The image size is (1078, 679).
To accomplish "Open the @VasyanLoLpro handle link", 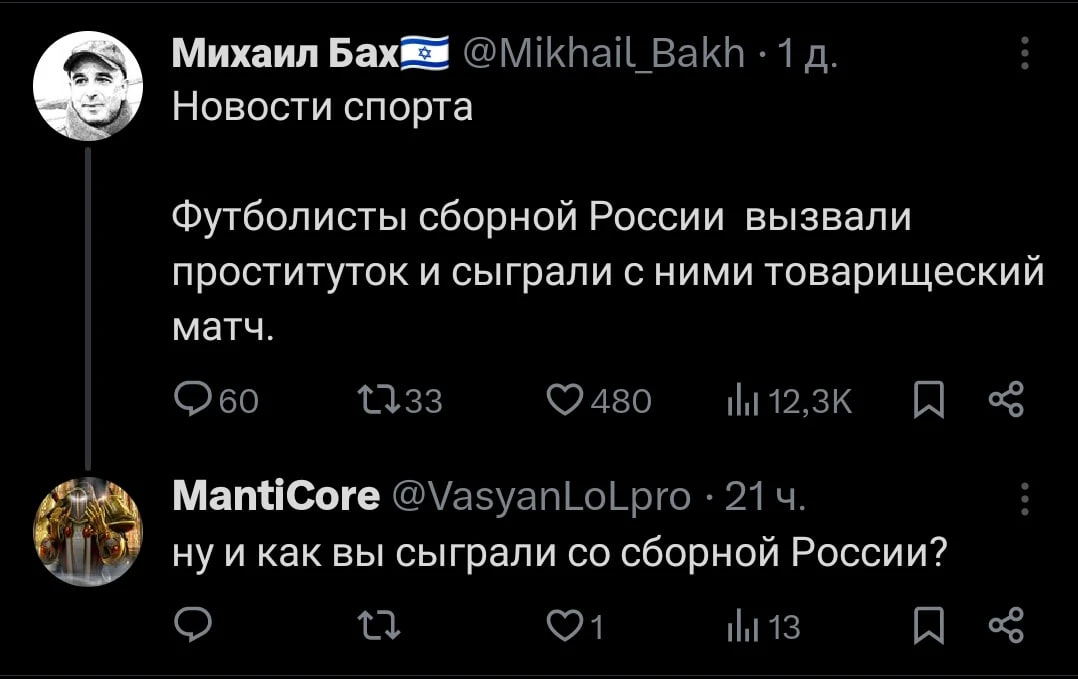I will pyautogui.click(x=541, y=497).
